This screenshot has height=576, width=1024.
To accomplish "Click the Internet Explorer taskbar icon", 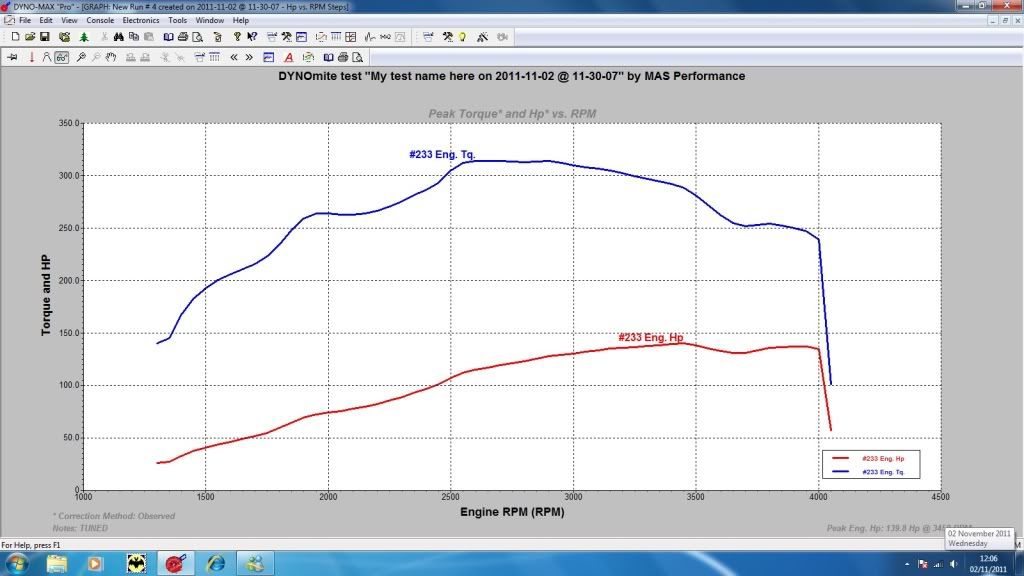I will (216, 564).
